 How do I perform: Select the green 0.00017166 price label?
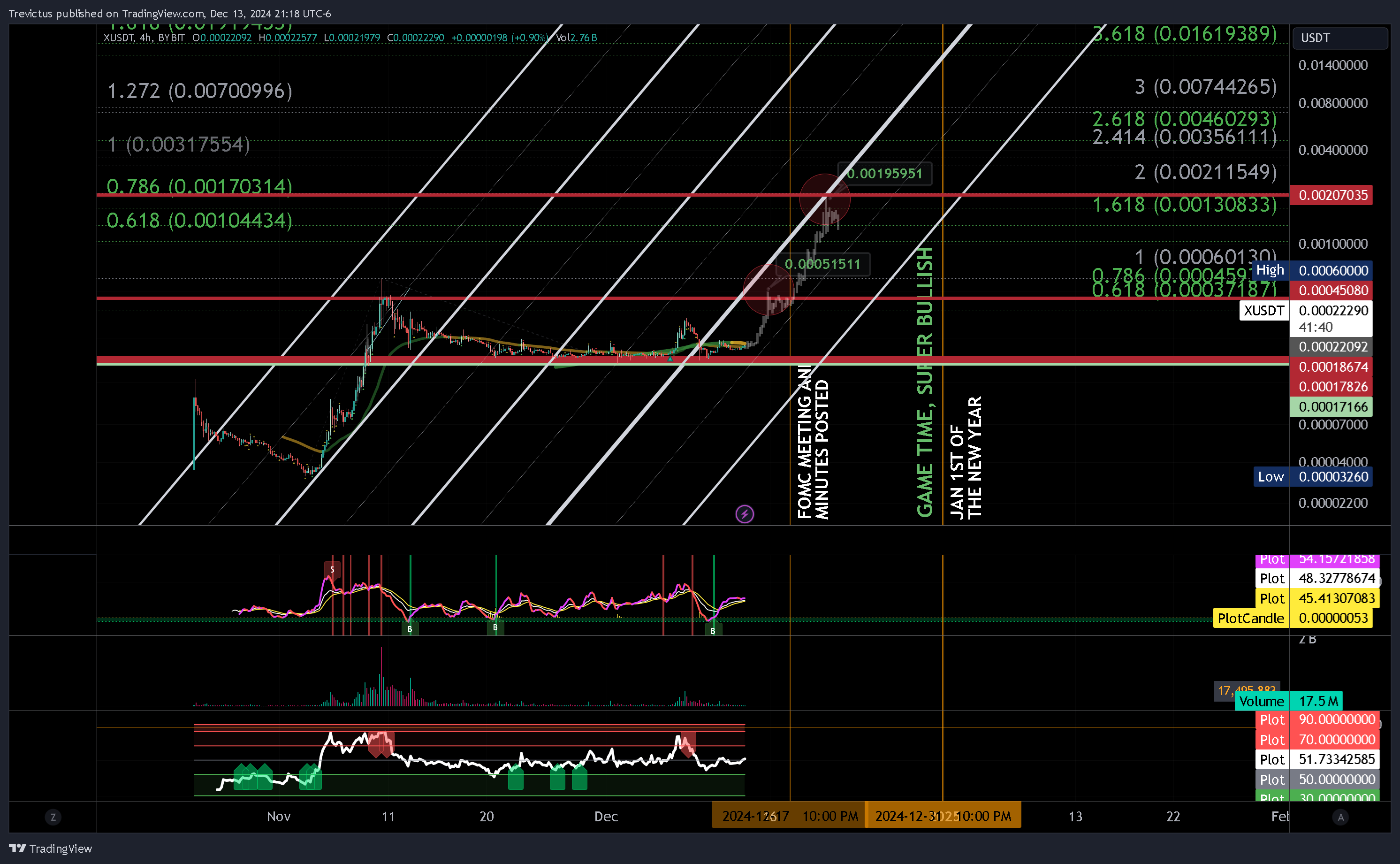click(x=1331, y=406)
